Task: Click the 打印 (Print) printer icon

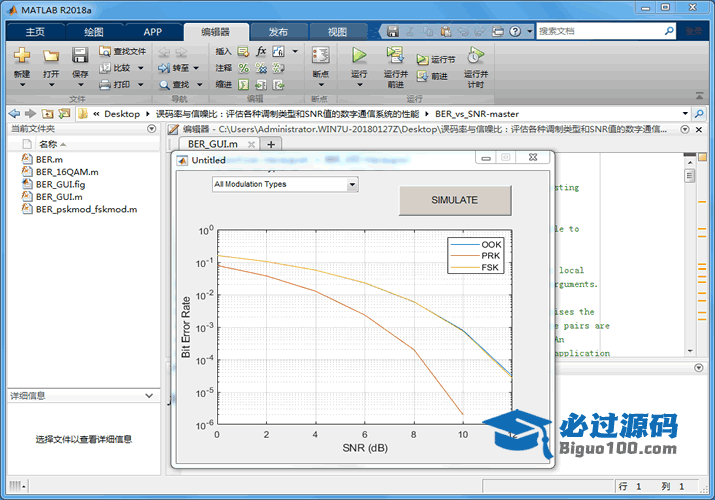Action: click(x=105, y=84)
